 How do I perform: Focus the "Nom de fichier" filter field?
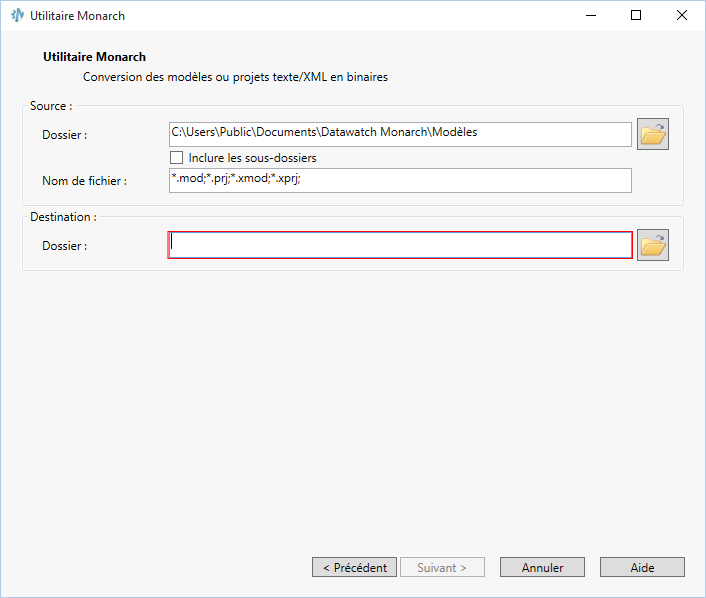(x=400, y=180)
